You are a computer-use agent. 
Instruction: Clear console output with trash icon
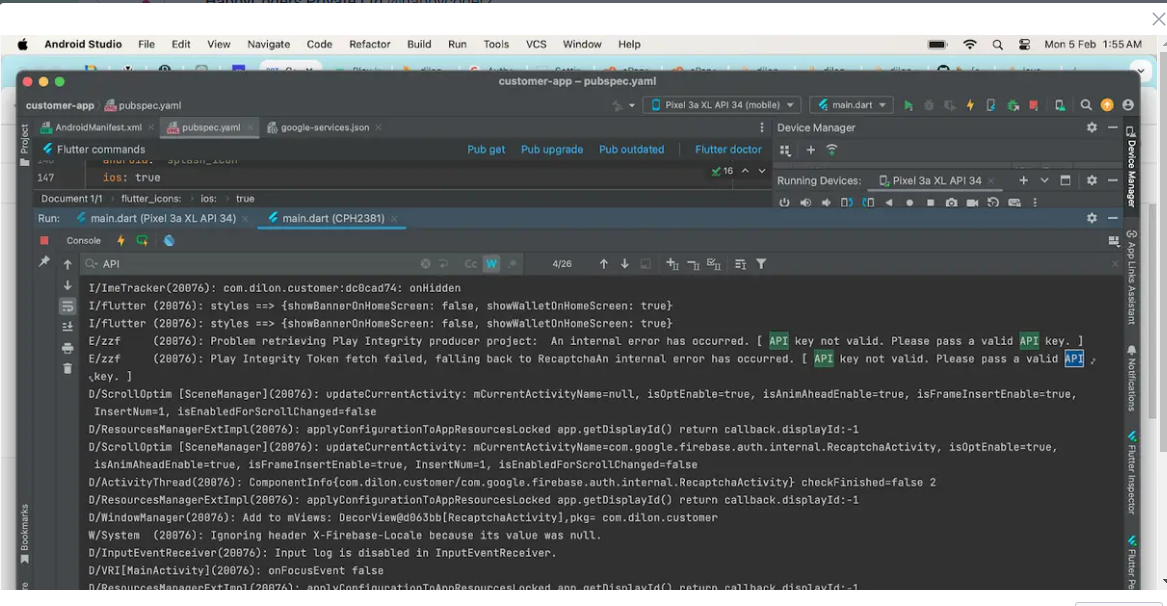click(68, 369)
